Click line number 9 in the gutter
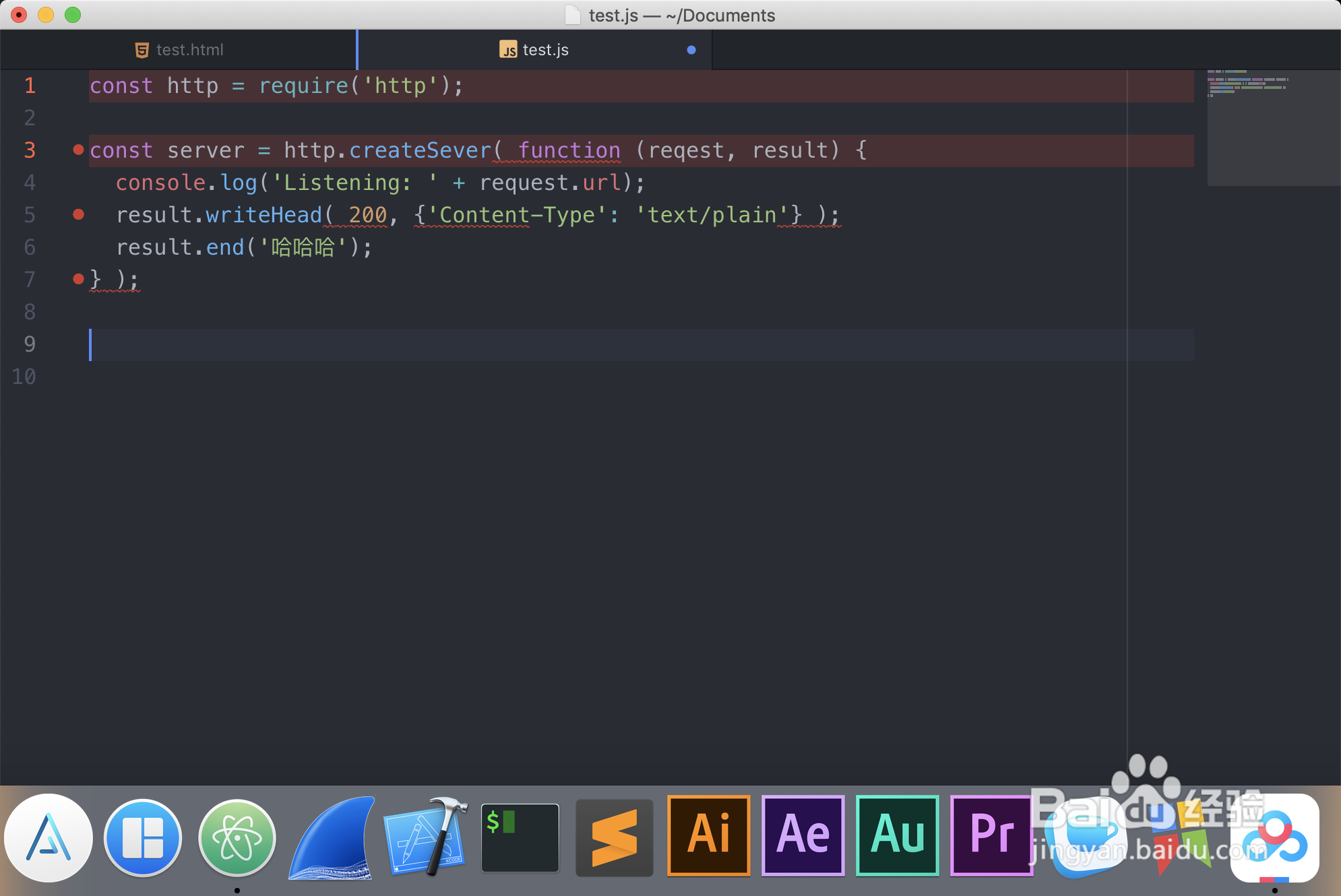This screenshot has height=896, width=1341. coord(30,344)
